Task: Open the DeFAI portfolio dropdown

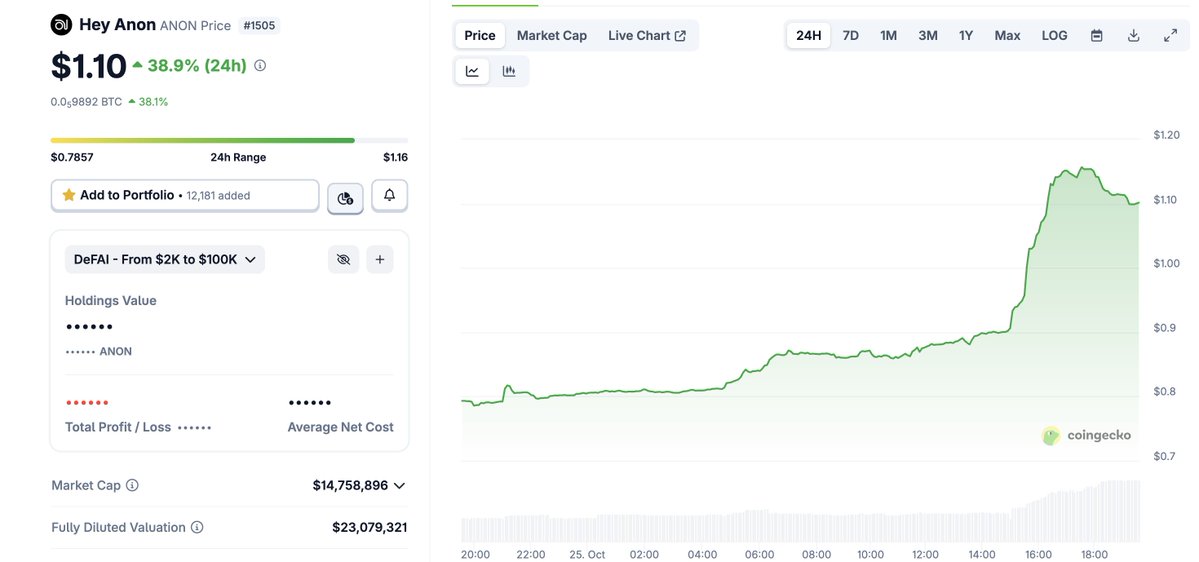Action: 165,260
